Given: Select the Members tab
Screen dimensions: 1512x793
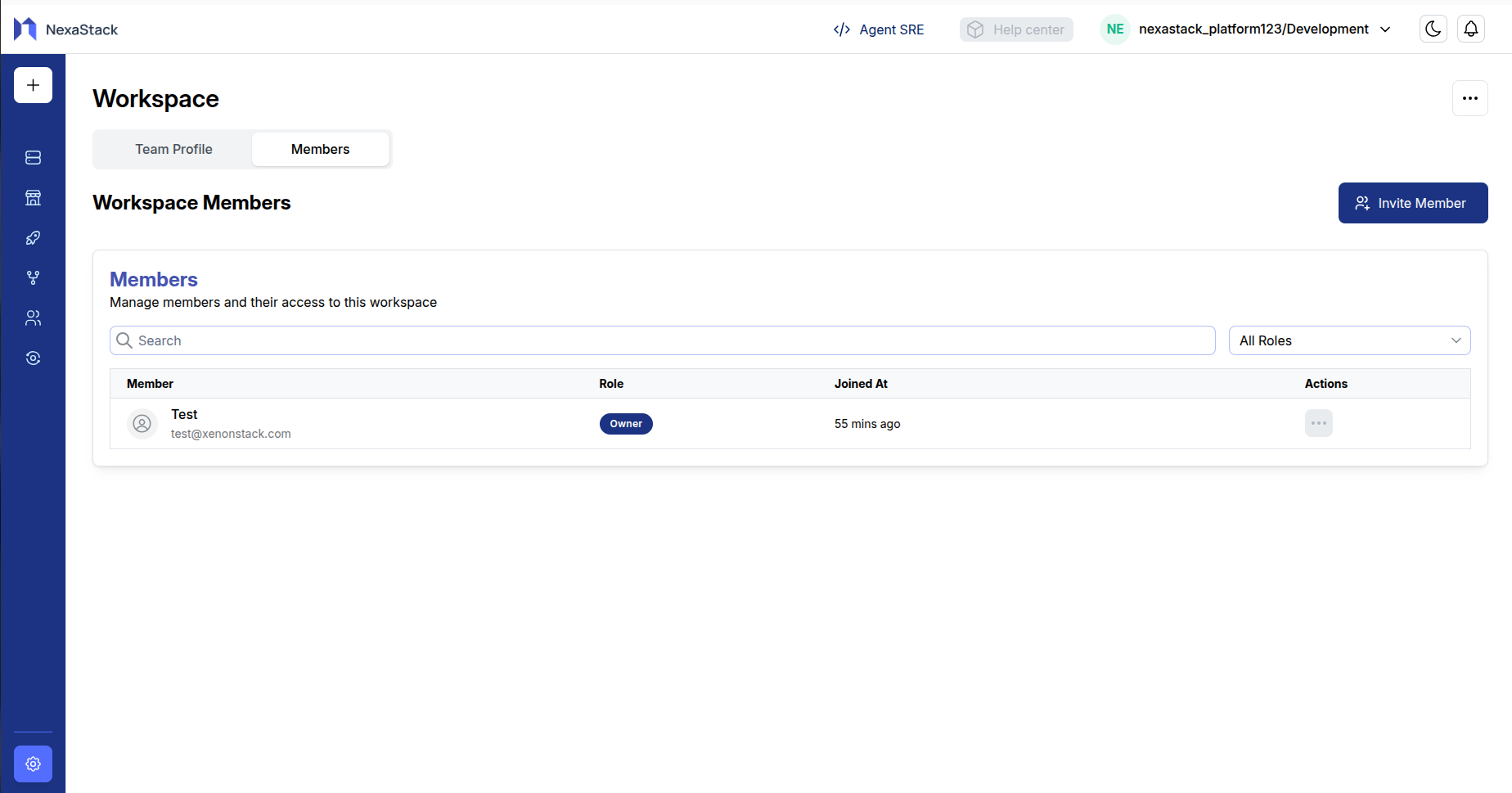Looking at the screenshot, I should [x=320, y=149].
